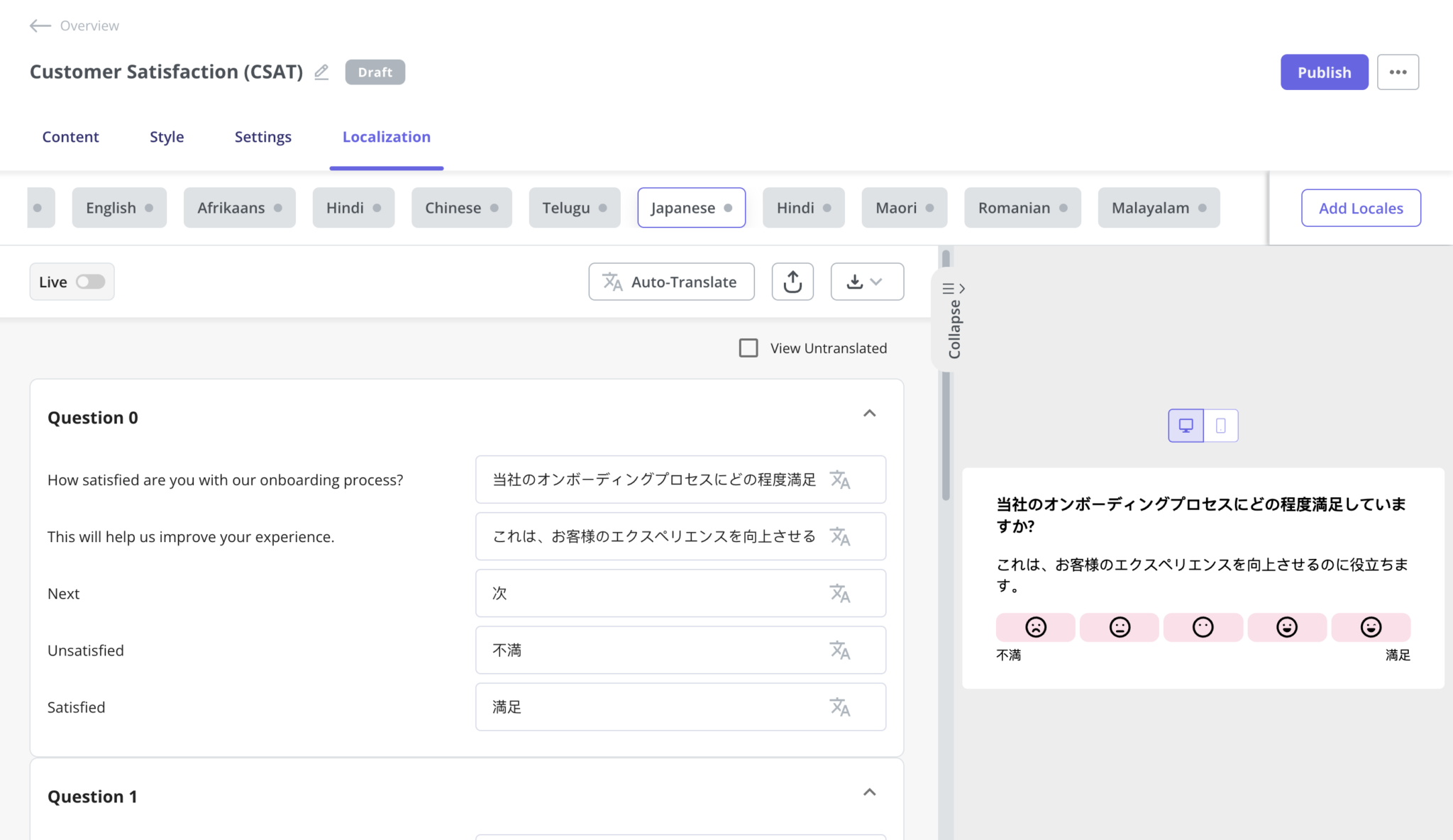Screen dimensions: 1453x840
Task: Switch preview to desktop view
Action: pyautogui.click(x=1186, y=426)
